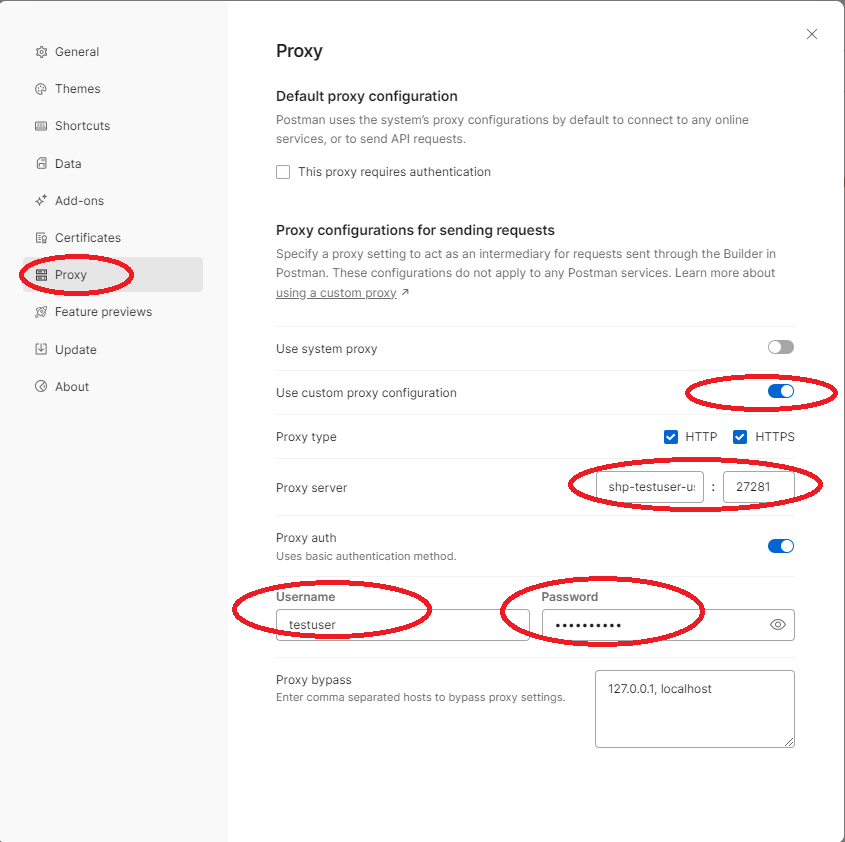Open the 'using a custom proxy' link

click(x=336, y=293)
